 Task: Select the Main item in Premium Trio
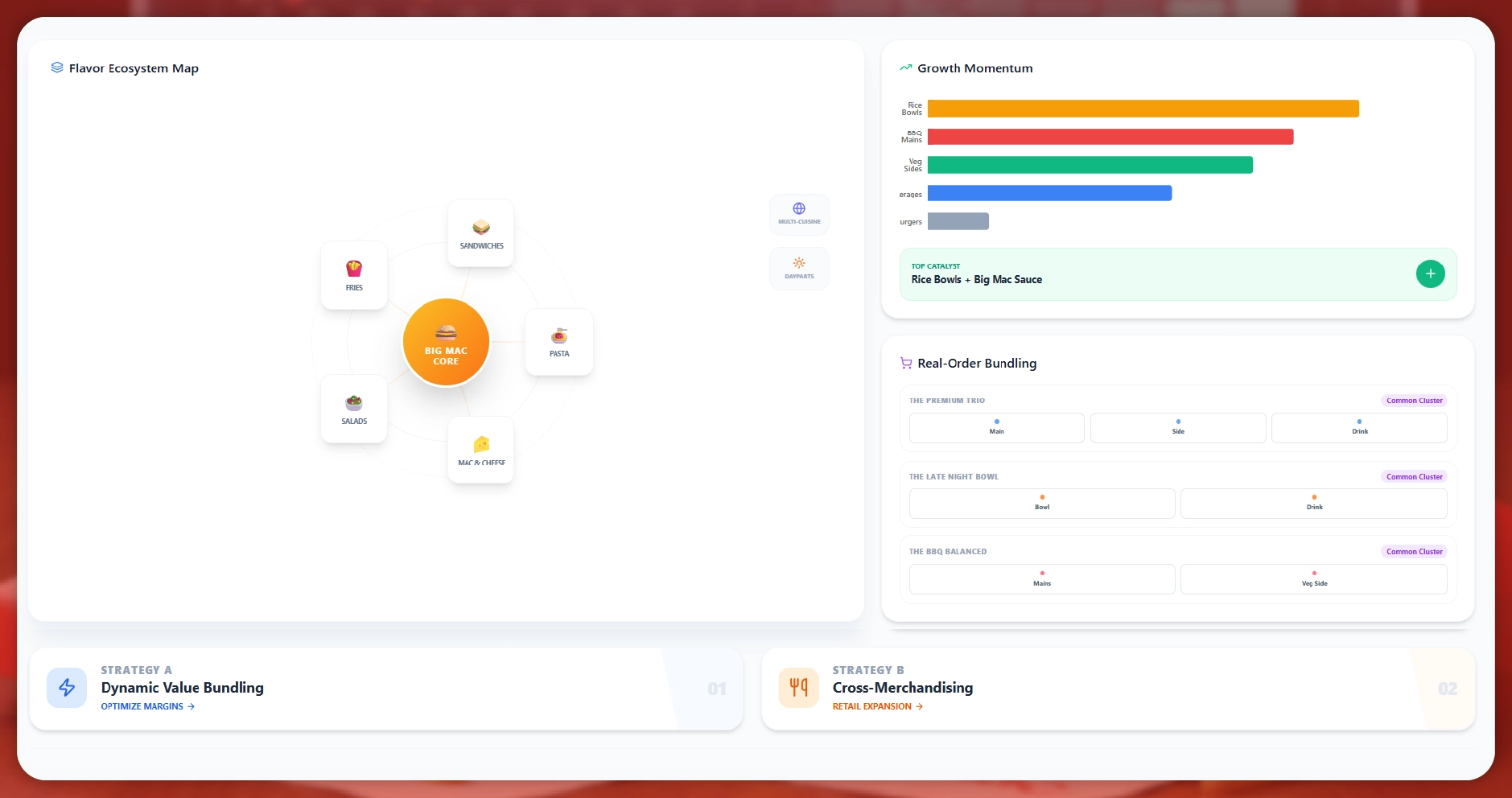996,428
